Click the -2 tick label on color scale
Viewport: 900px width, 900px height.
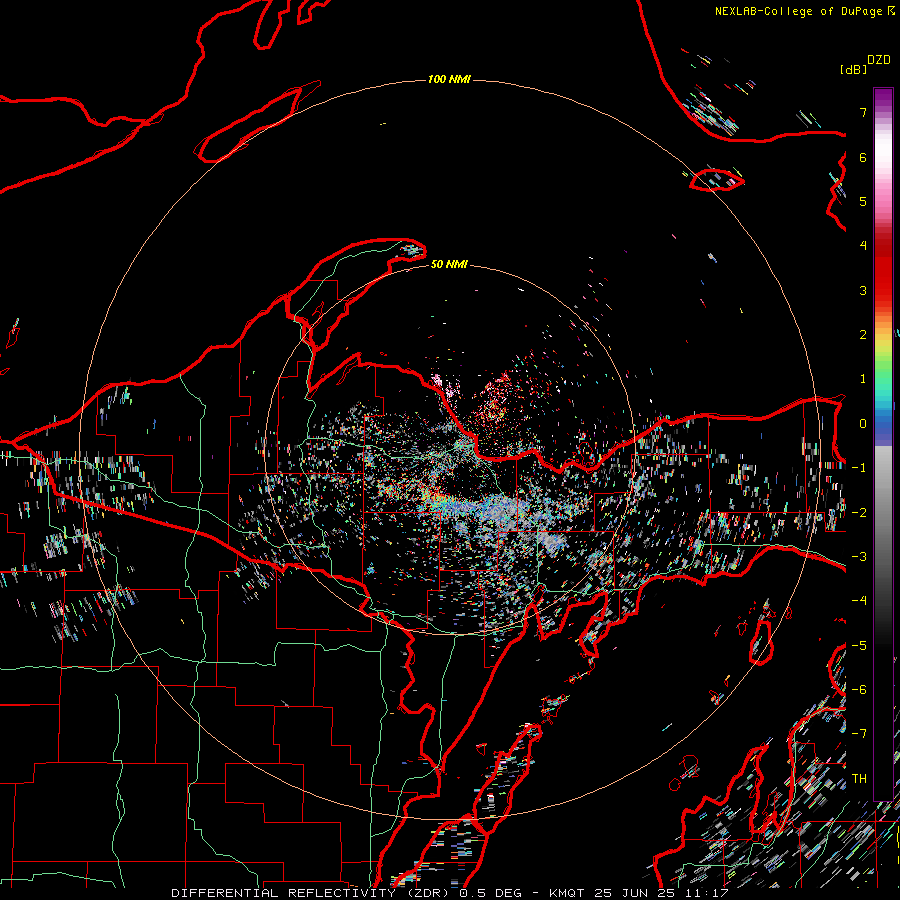pyautogui.click(x=859, y=513)
